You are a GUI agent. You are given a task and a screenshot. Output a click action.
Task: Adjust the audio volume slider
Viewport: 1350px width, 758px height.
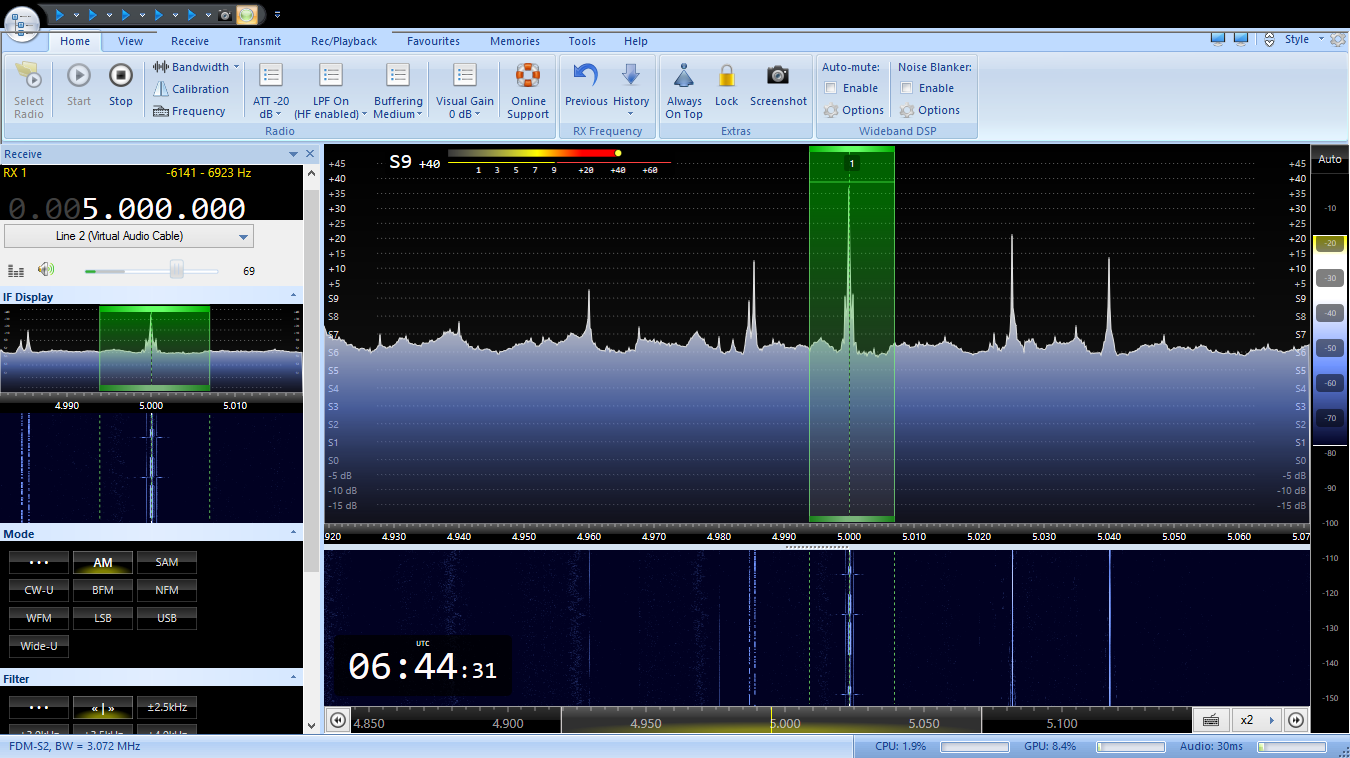[x=177, y=270]
